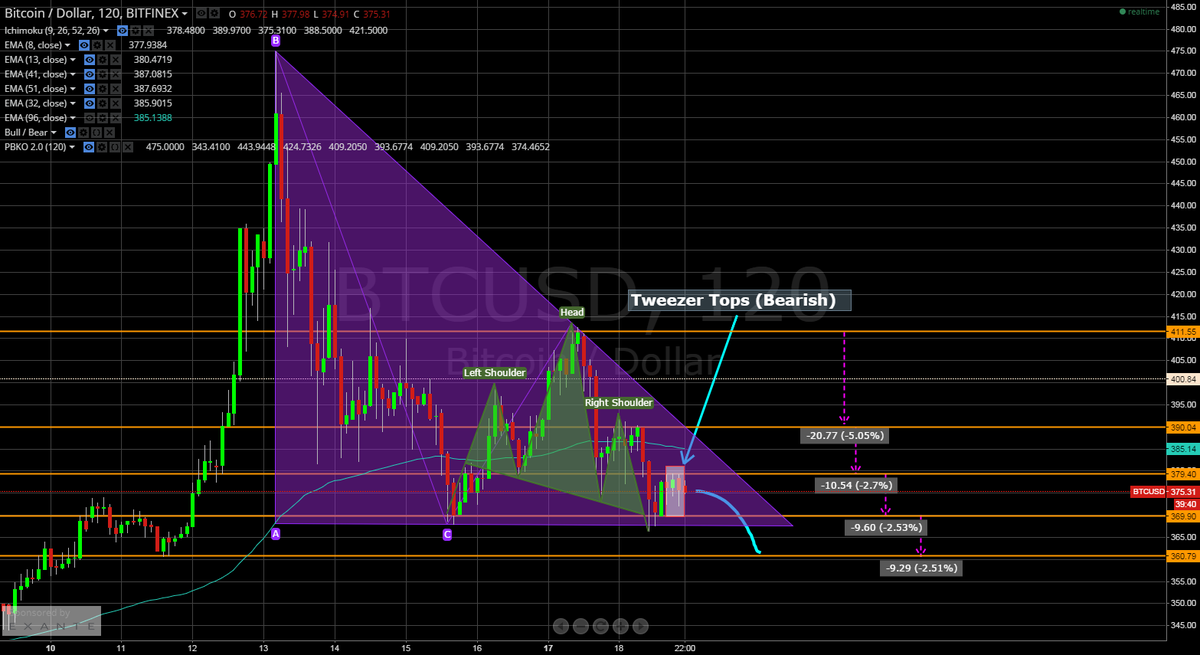Remove EMA (13, close) indicator
Screen dimensions: 1200x655
tap(115, 60)
